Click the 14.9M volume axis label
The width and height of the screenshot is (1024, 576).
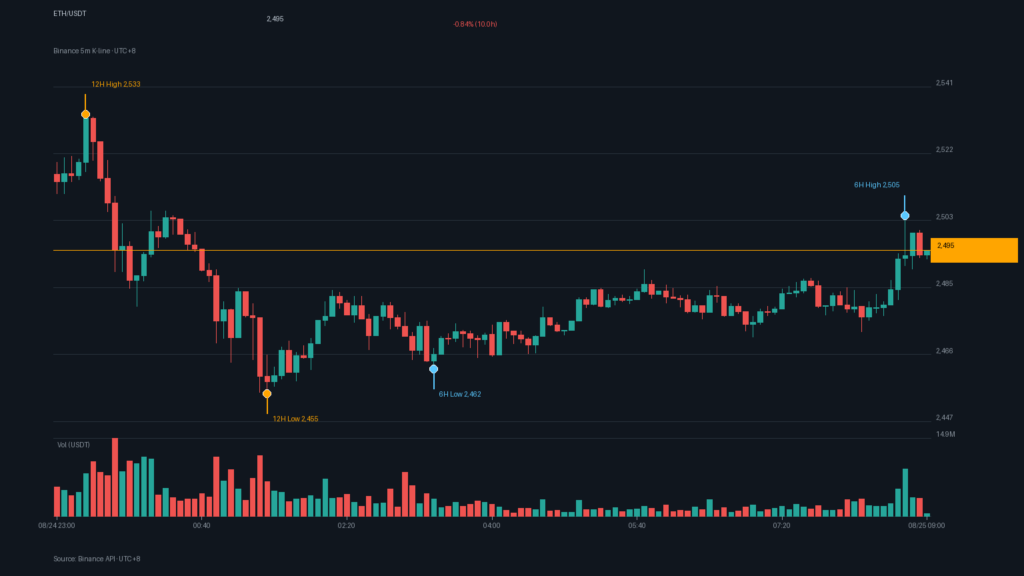945,434
